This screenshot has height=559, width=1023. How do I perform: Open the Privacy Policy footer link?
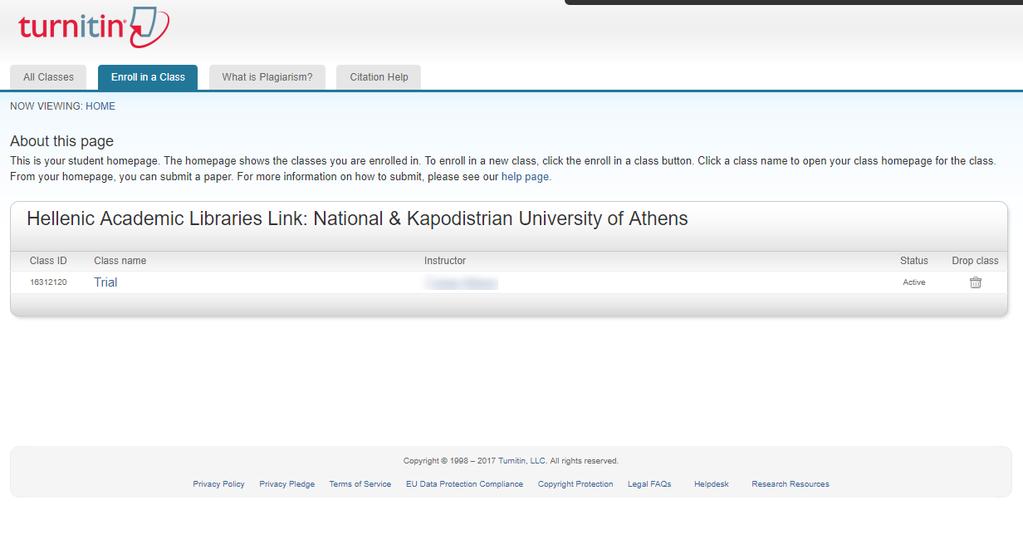(219, 484)
